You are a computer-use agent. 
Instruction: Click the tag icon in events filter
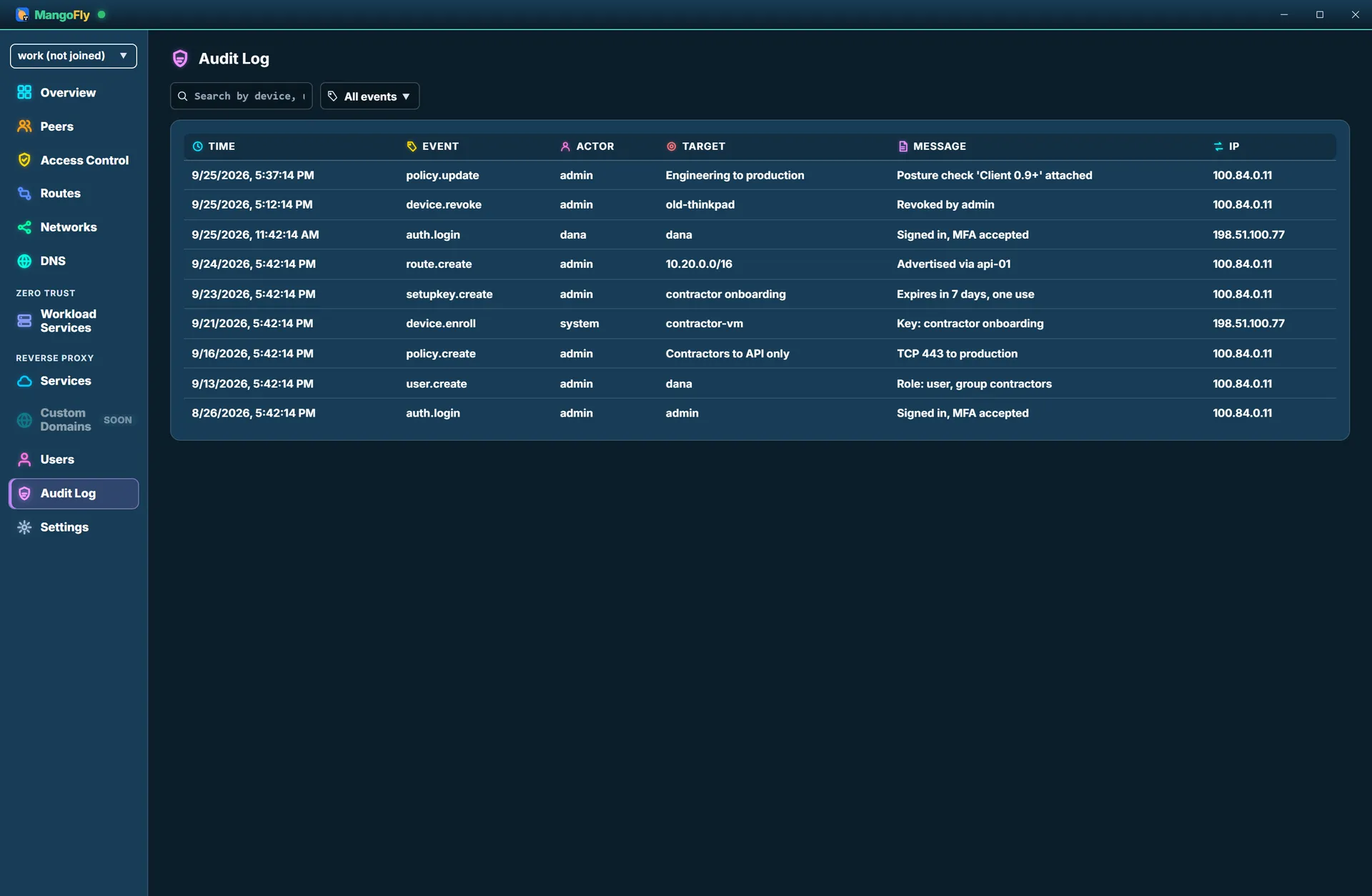click(332, 96)
